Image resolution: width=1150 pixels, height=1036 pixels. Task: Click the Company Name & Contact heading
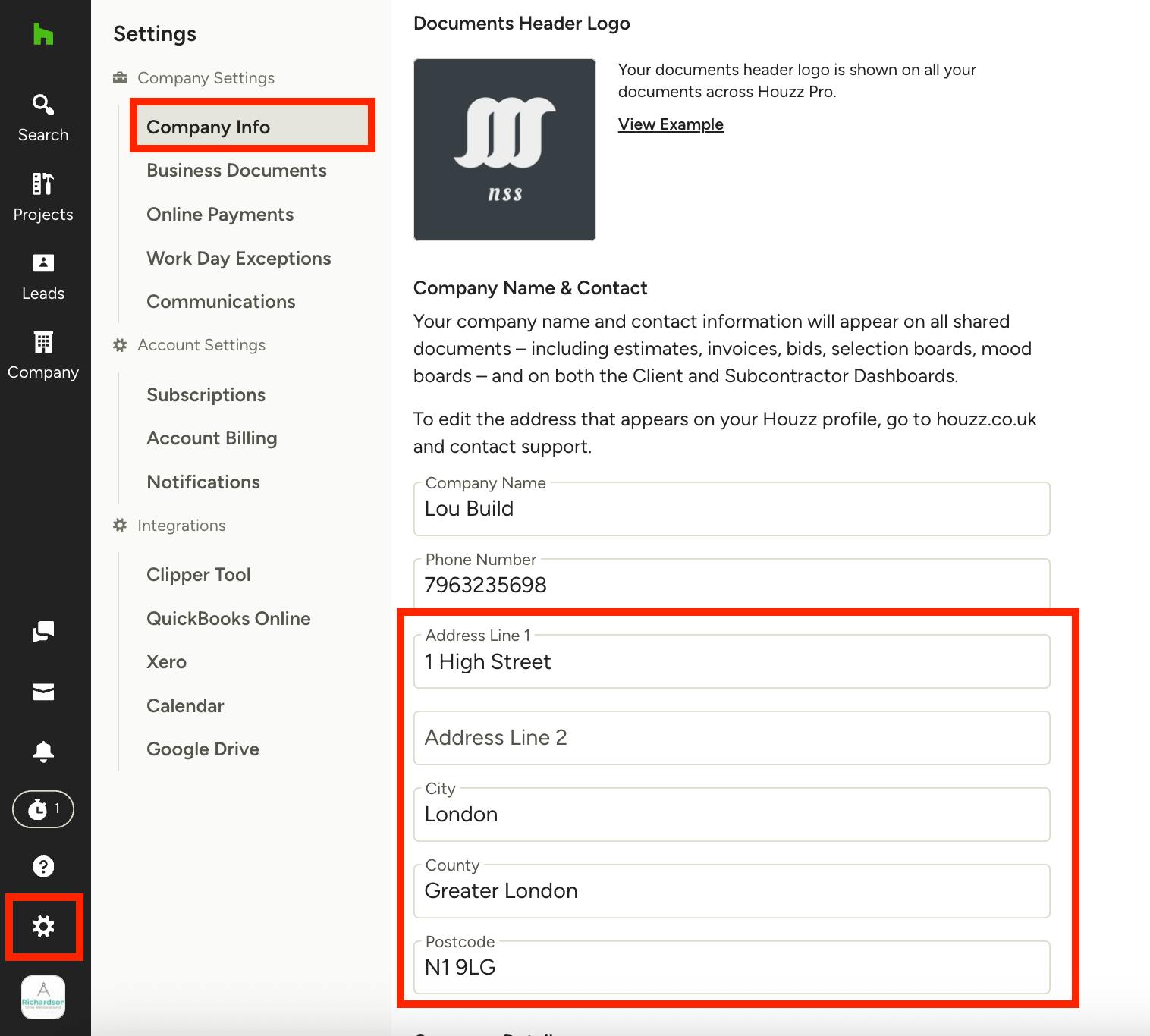pos(530,288)
